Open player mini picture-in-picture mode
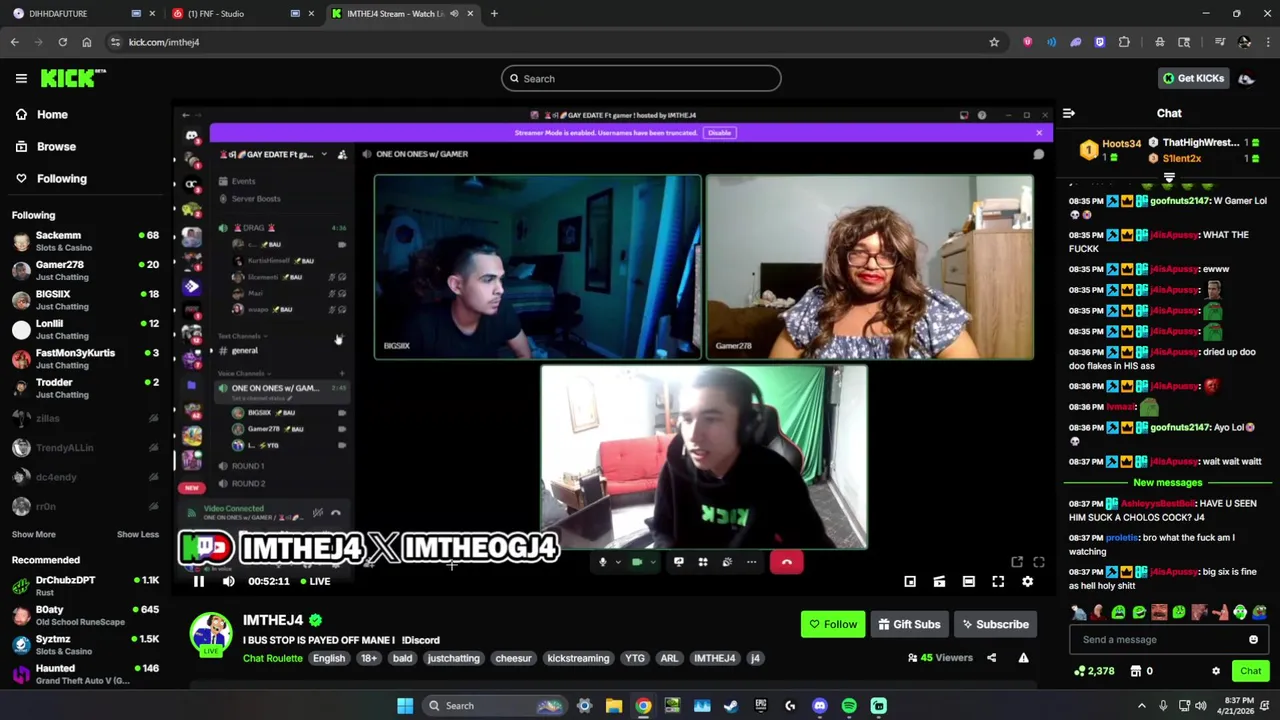 910,581
